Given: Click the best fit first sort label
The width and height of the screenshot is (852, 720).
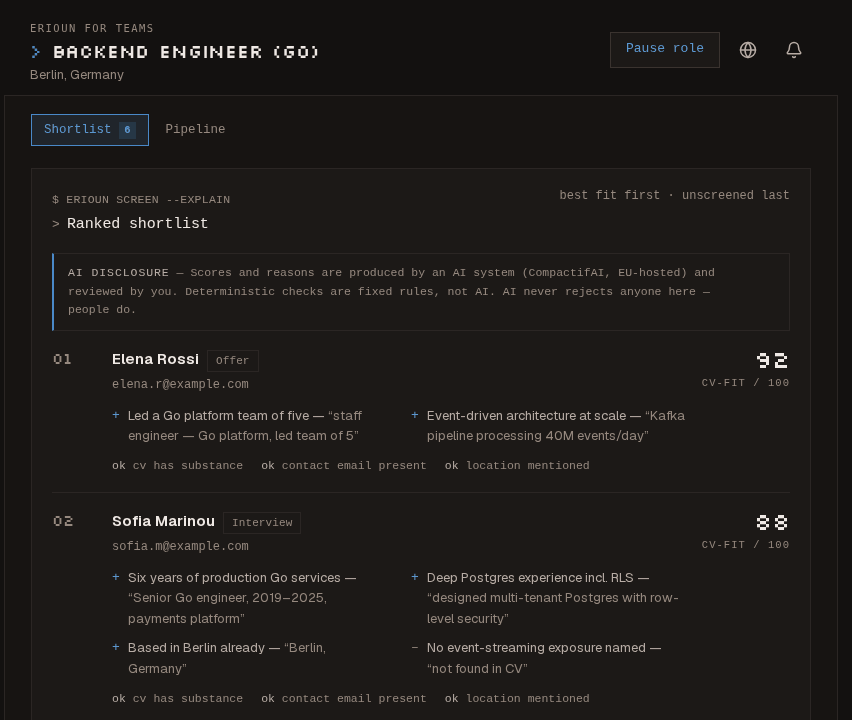Looking at the screenshot, I should (x=610, y=195).
